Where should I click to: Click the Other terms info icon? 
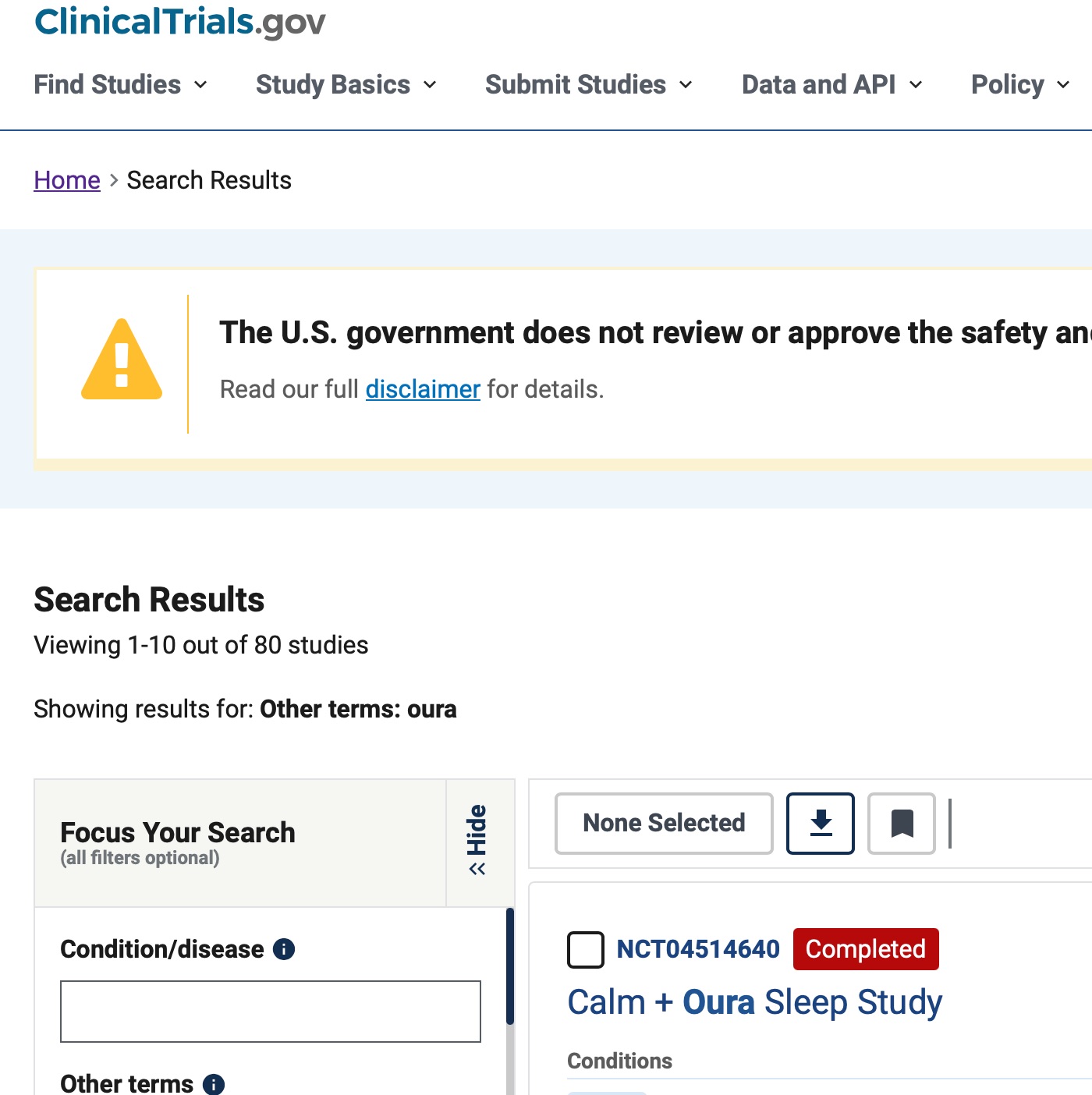coord(214,1084)
